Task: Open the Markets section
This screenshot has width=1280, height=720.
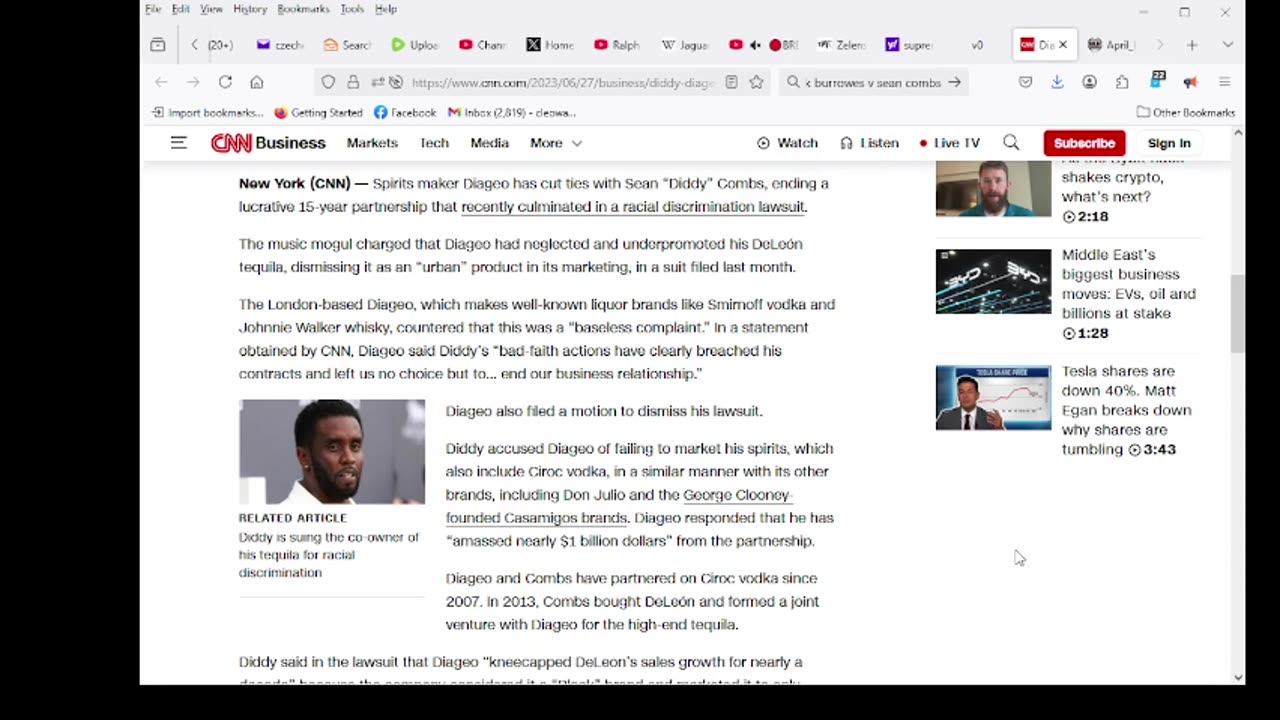Action: (372, 143)
